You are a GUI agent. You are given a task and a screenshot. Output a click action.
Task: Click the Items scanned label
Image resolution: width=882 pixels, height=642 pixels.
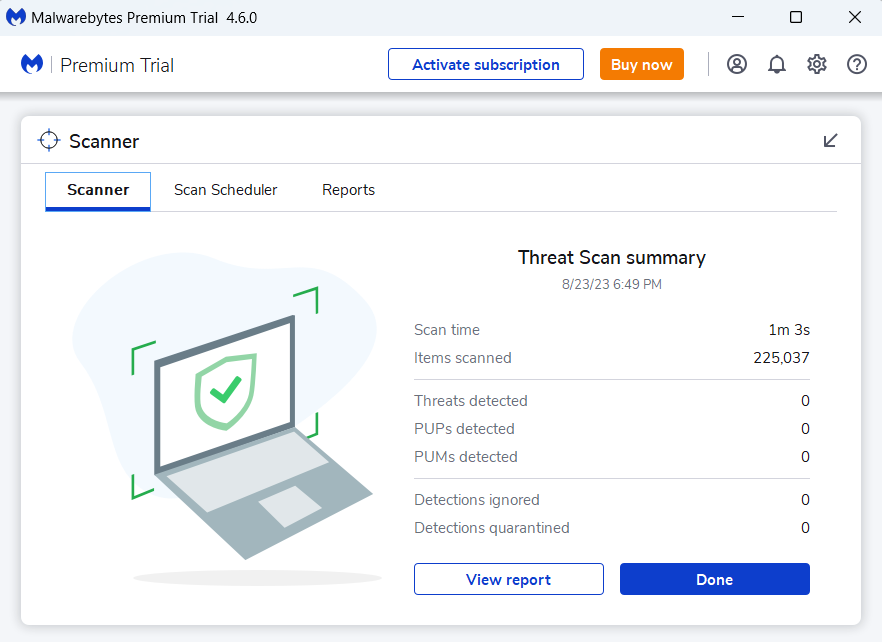[462, 358]
